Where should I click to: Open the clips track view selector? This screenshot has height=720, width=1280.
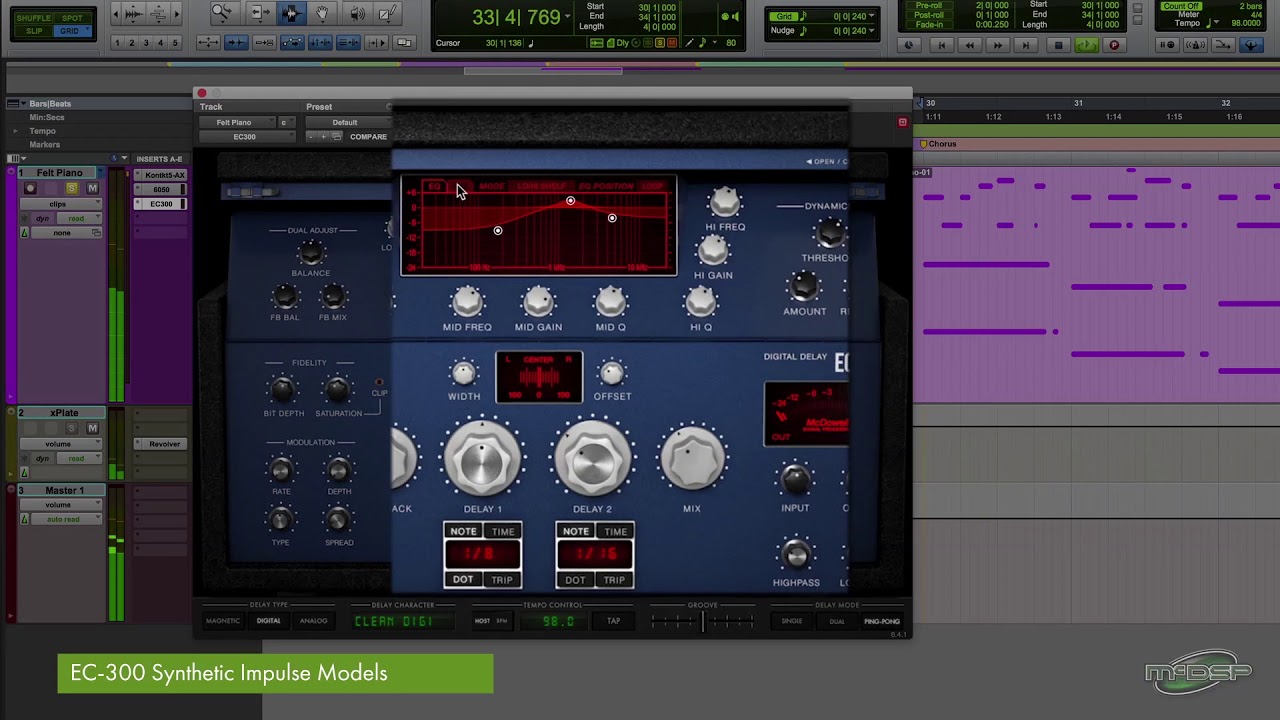61,204
